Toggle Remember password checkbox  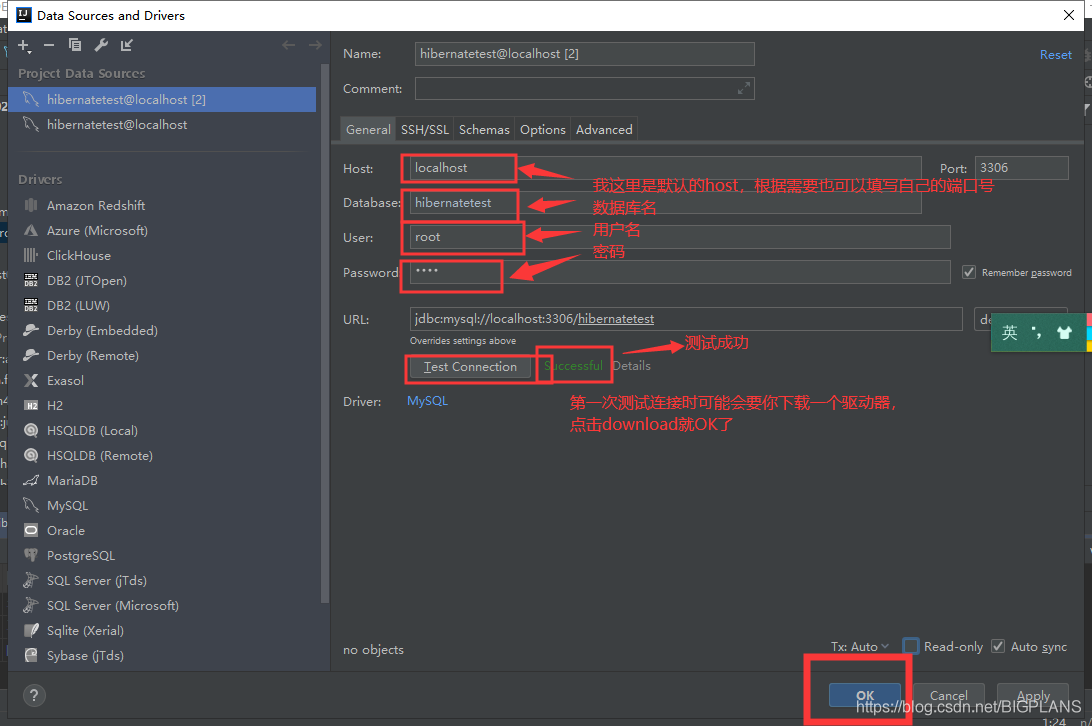point(969,272)
